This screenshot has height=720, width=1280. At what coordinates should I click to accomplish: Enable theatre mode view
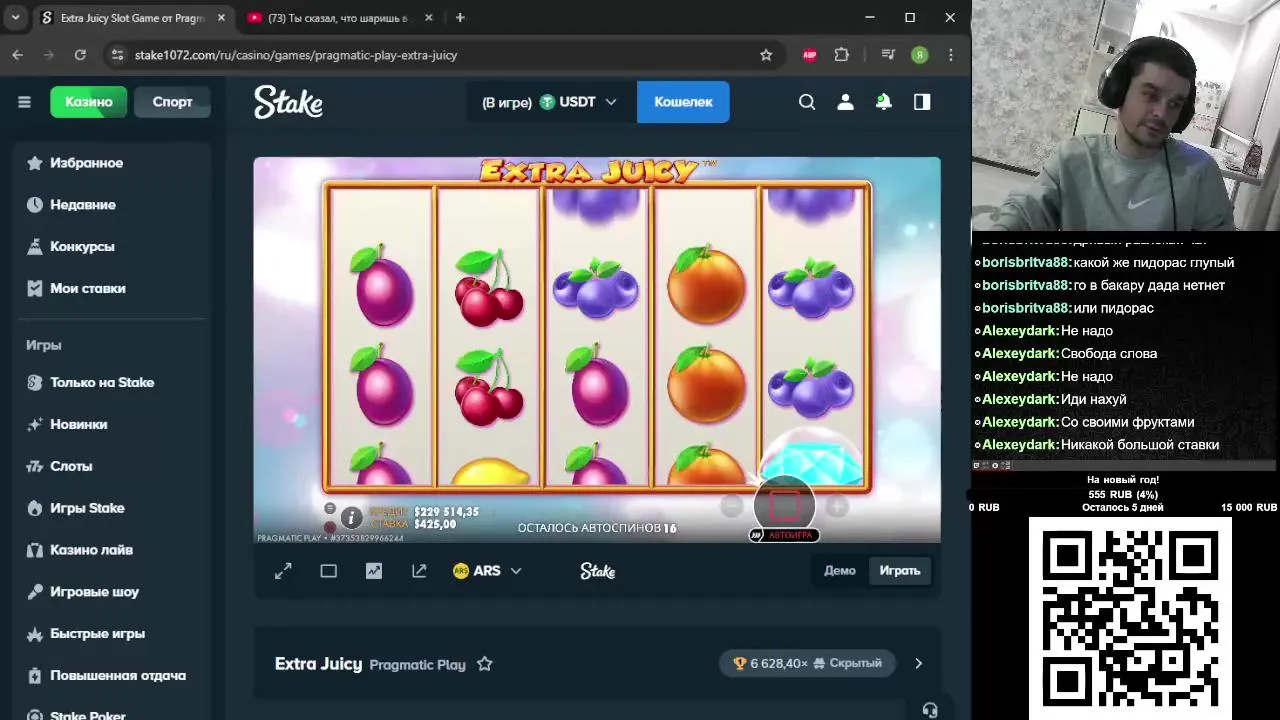(x=328, y=571)
